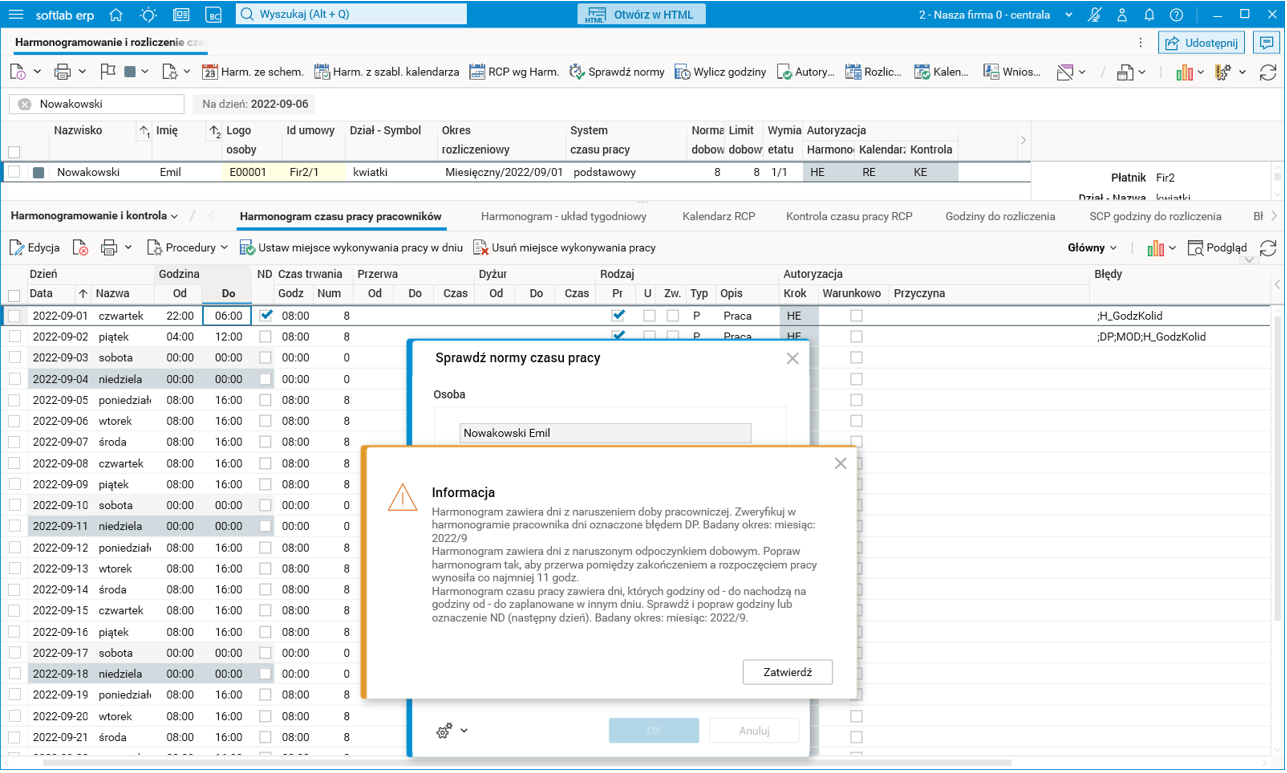The image size is (1287, 773).
Task: Click RCP wg Harm. toolbar command
Action: point(514,72)
